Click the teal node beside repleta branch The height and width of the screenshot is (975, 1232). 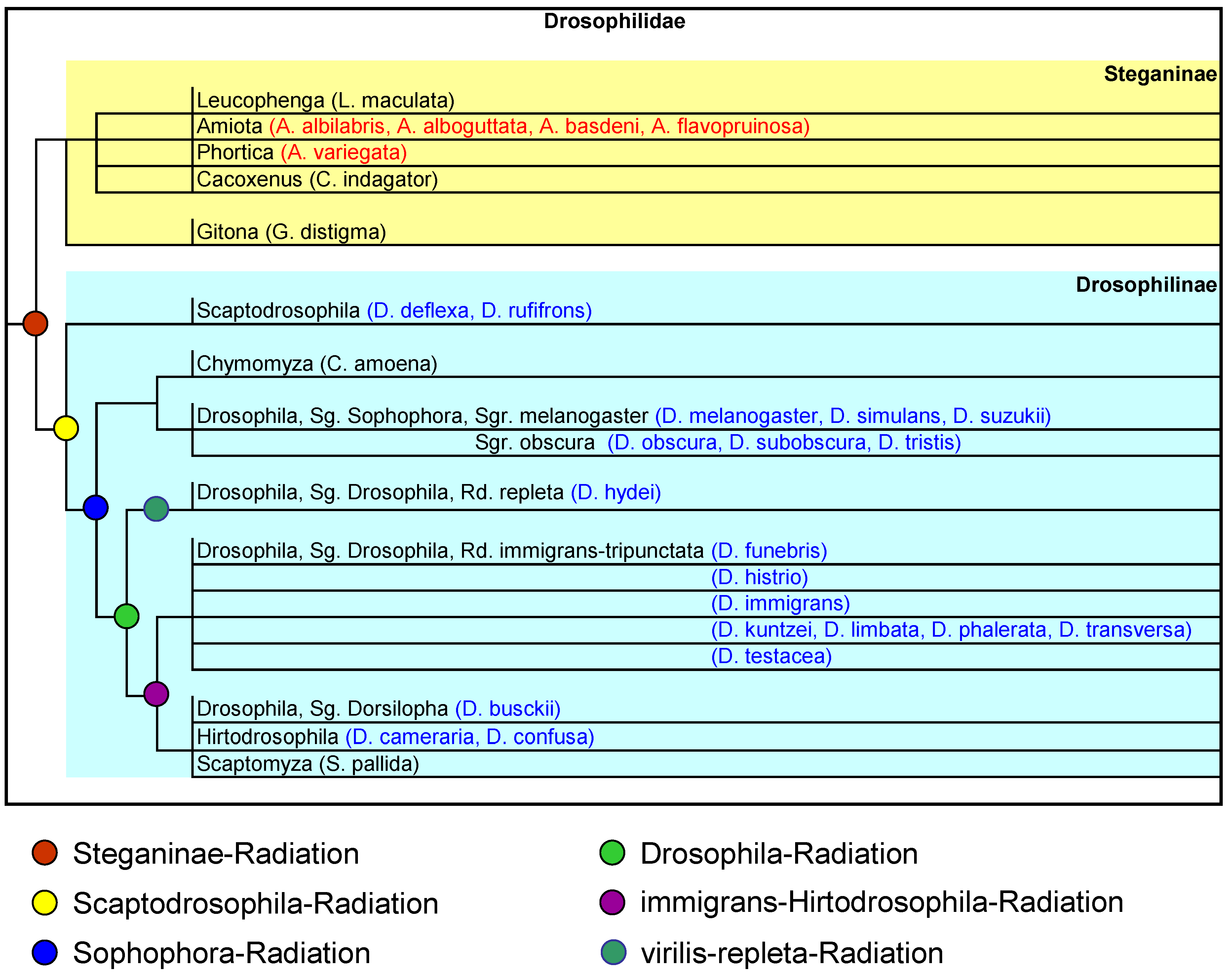tap(156, 508)
